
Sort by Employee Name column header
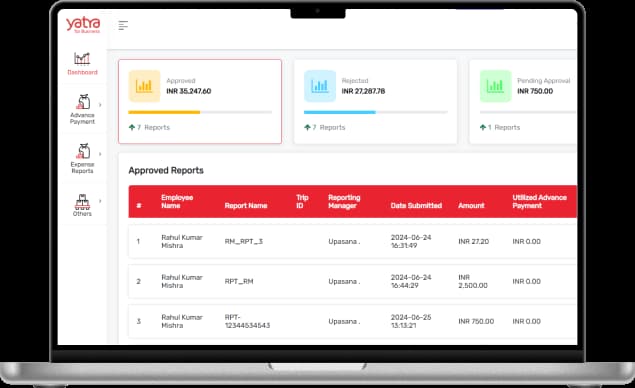point(177,202)
